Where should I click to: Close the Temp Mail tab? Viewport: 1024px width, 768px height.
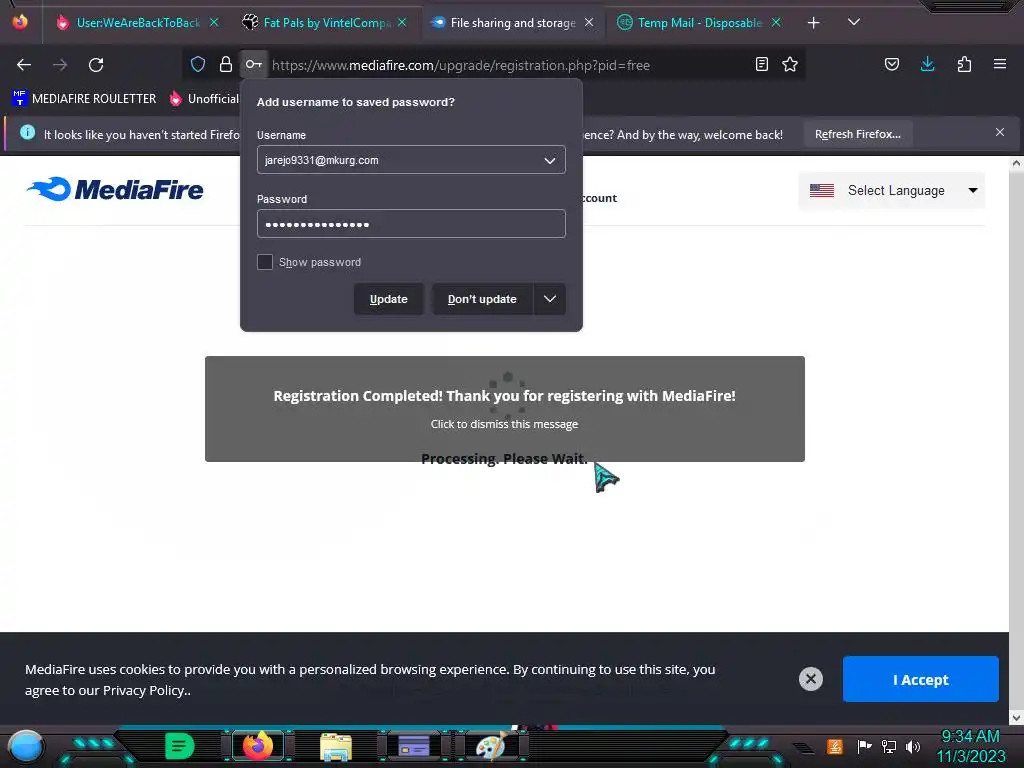tap(776, 22)
